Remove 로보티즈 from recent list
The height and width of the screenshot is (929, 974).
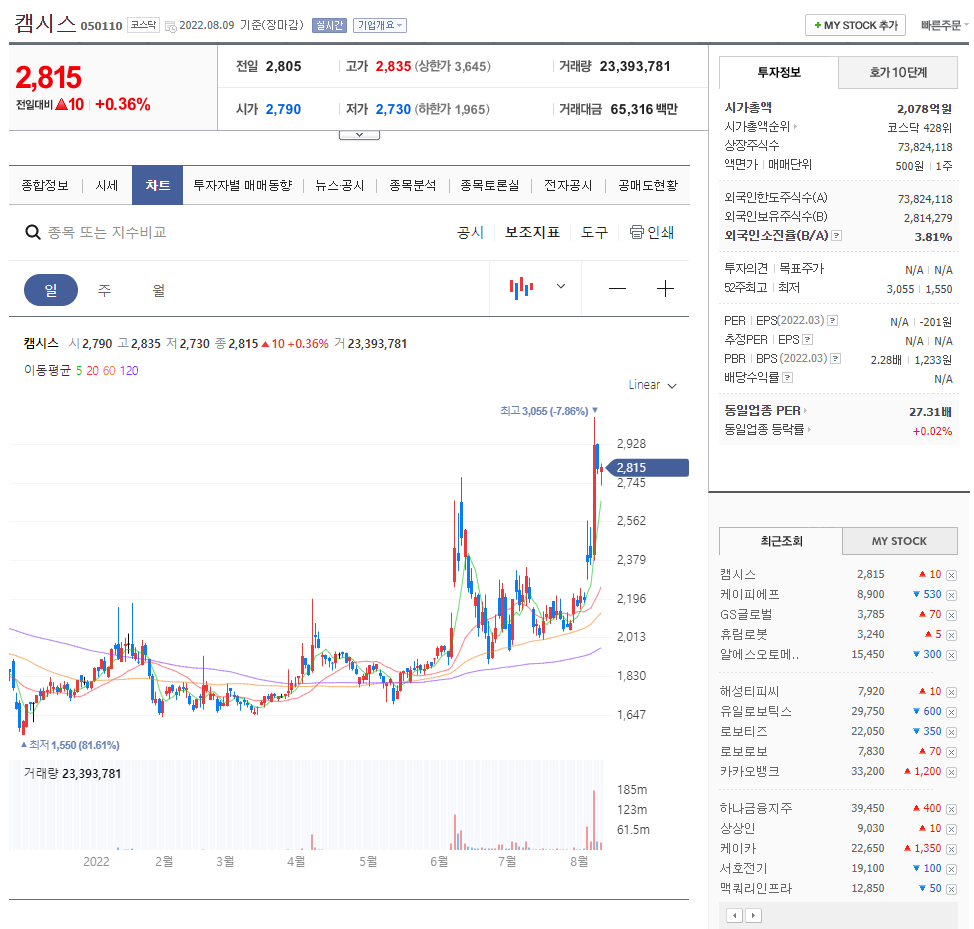point(951,732)
